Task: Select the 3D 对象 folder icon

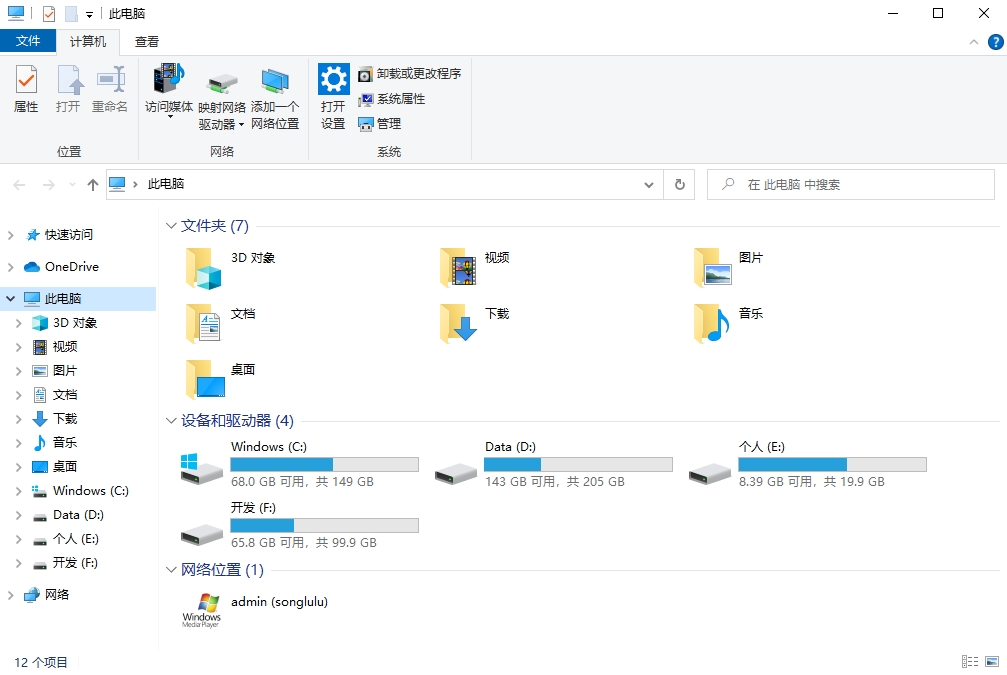Action: pos(203,268)
